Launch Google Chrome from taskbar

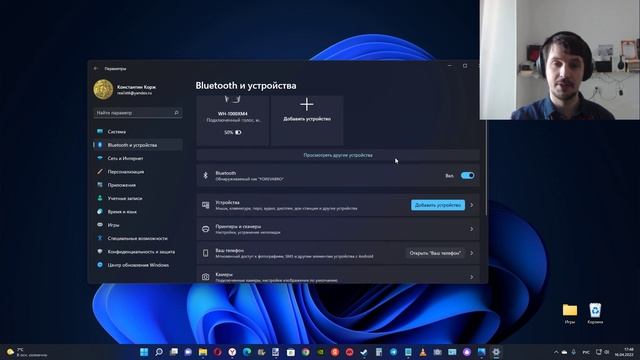pyautogui.click(x=306, y=352)
